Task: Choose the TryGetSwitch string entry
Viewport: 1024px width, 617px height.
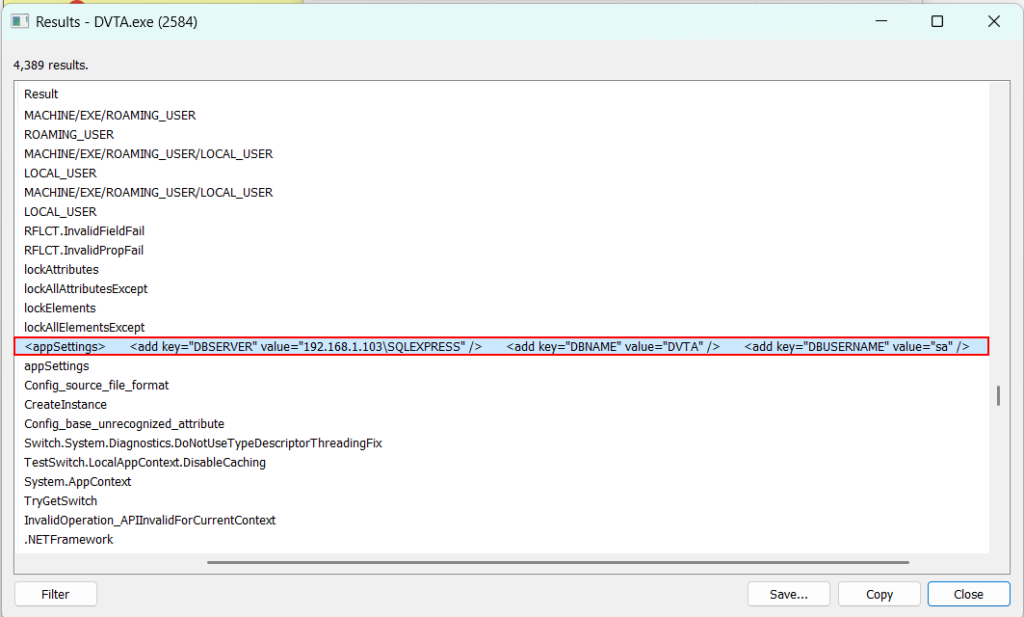Action: point(60,501)
